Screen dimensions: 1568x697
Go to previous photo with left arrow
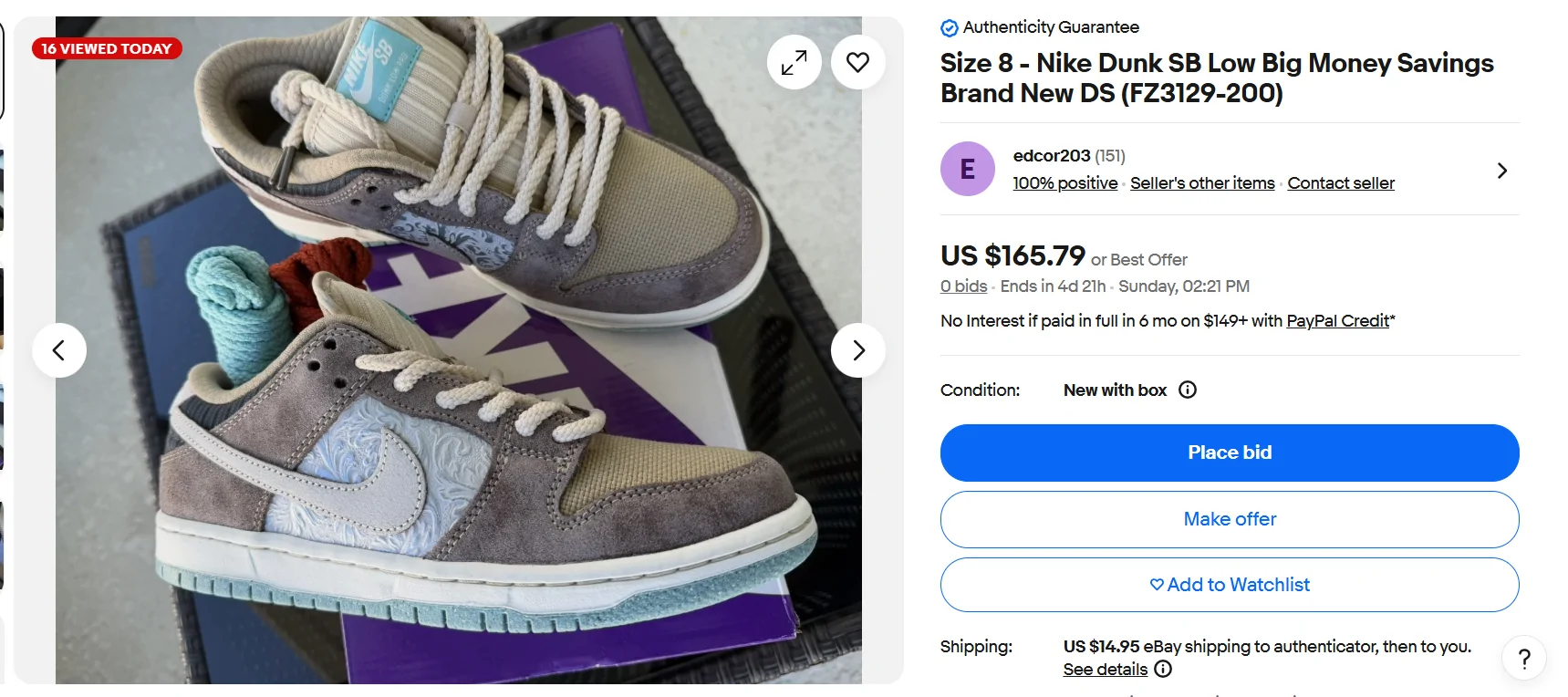pyautogui.click(x=58, y=349)
